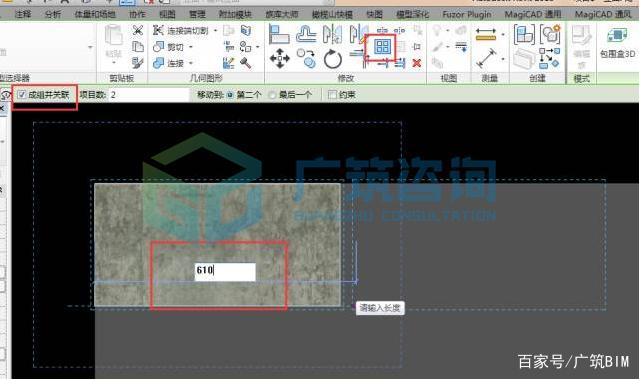This screenshot has width=639, height=379.
Task: Enable the 约束 checkbox
Action: tap(332, 95)
